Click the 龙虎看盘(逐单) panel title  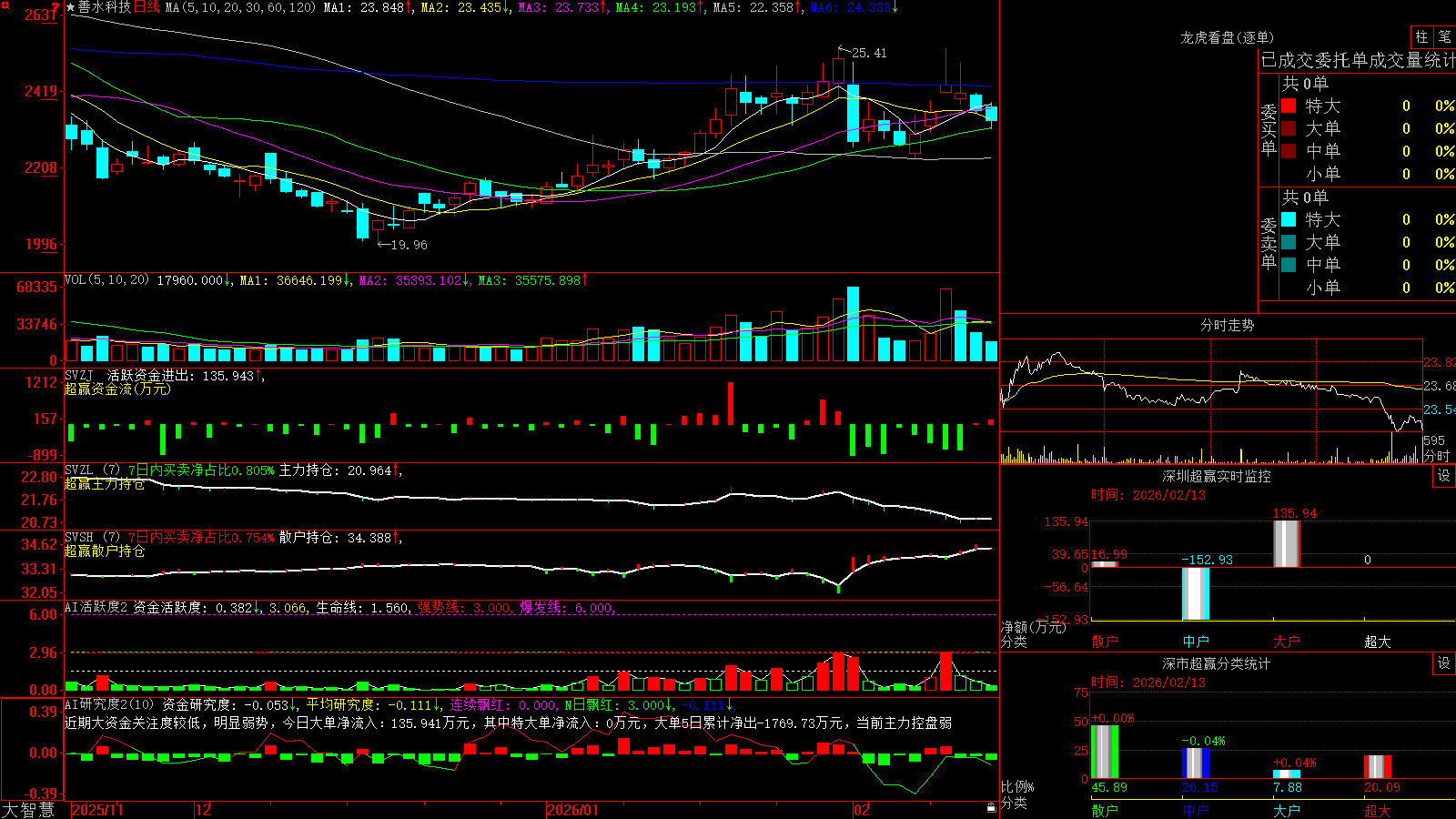1227,37
